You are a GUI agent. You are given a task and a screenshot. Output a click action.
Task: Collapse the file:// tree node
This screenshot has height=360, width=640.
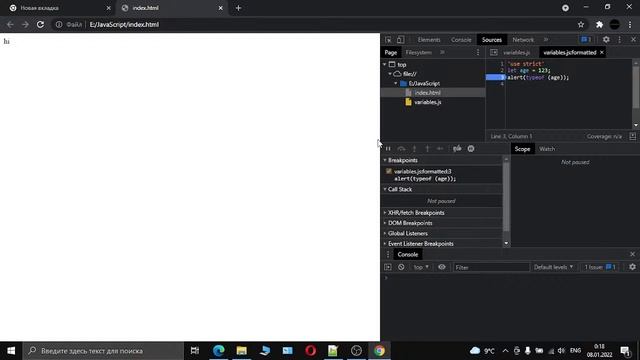(390, 74)
